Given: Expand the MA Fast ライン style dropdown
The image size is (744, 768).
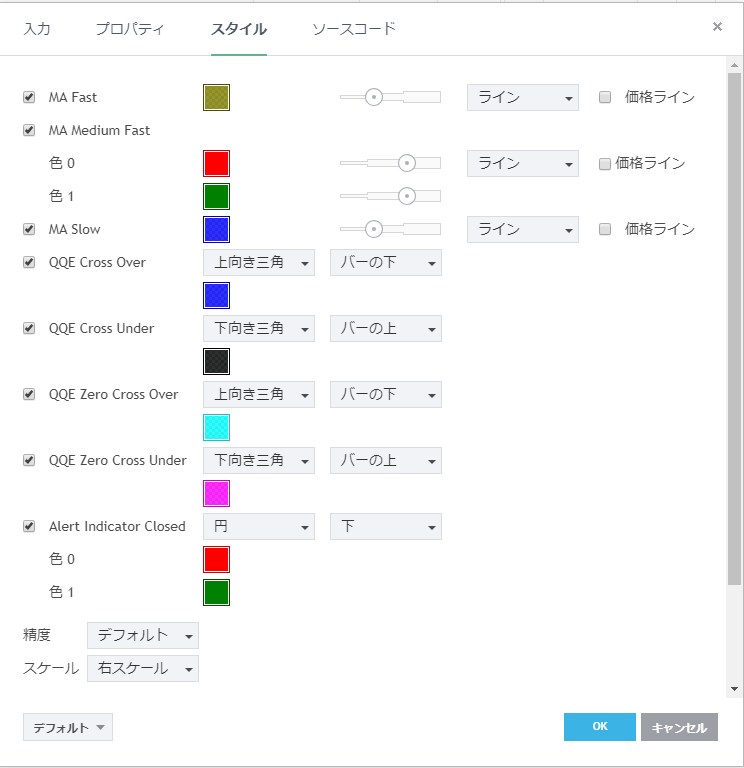Looking at the screenshot, I should click(522, 97).
